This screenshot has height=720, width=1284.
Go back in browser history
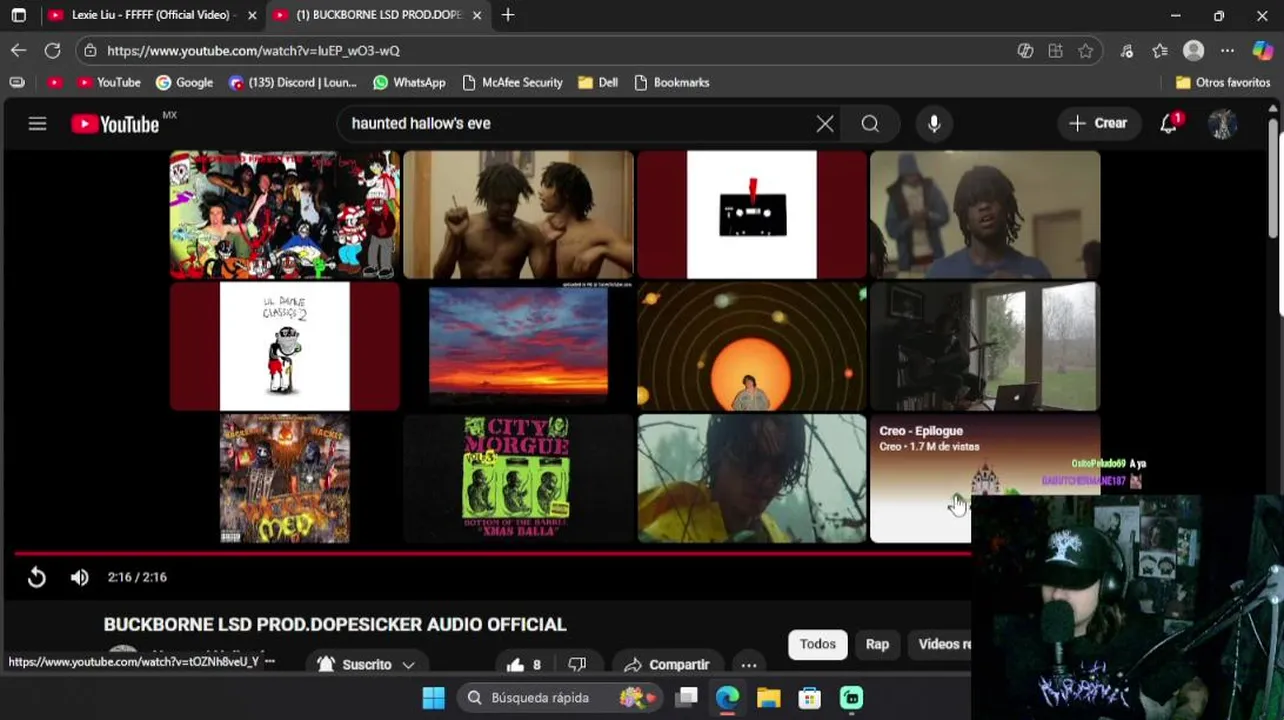(x=18, y=50)
